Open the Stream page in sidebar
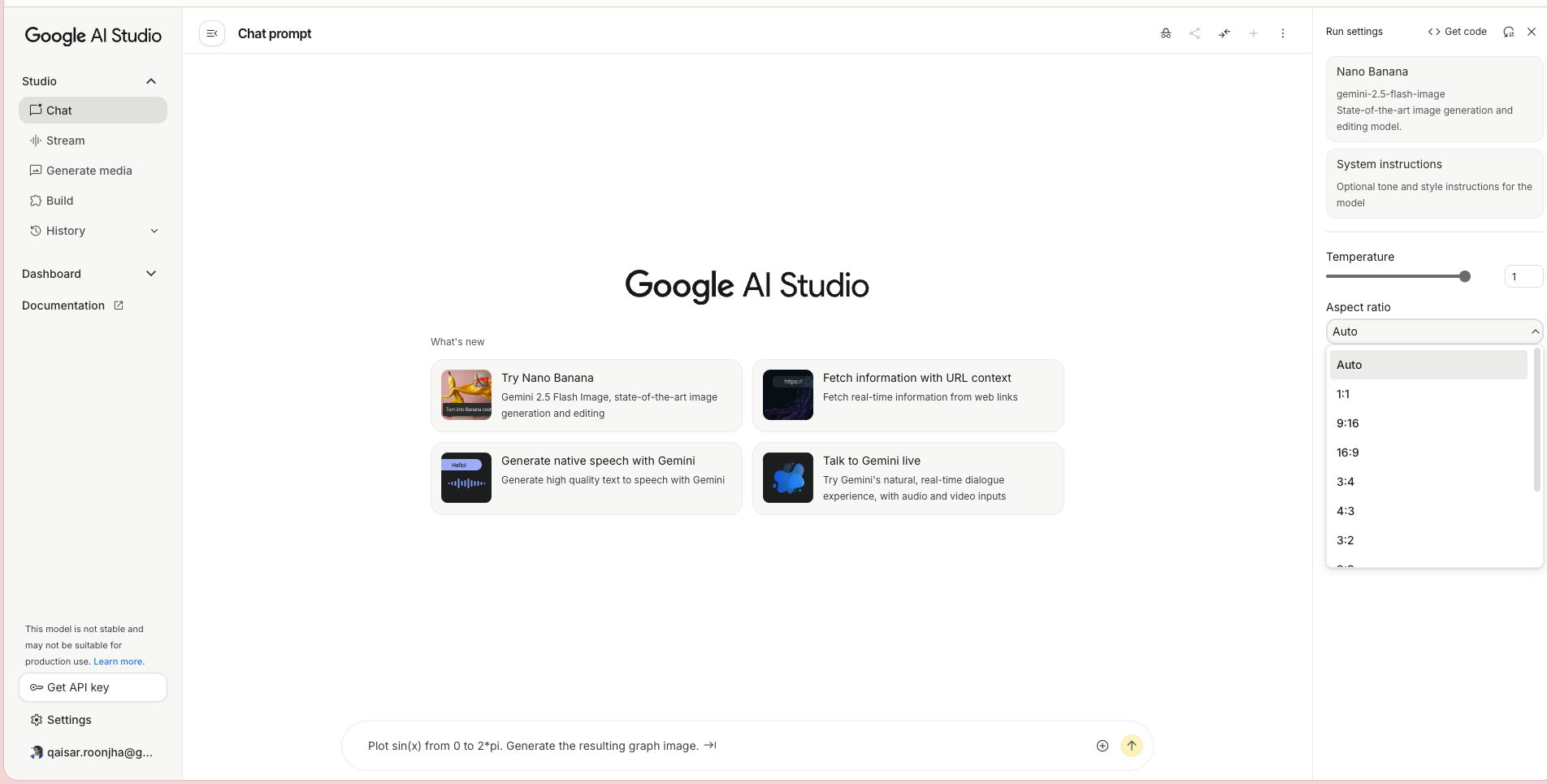This screenshot has width=1547, height=784. click(66, 141)
